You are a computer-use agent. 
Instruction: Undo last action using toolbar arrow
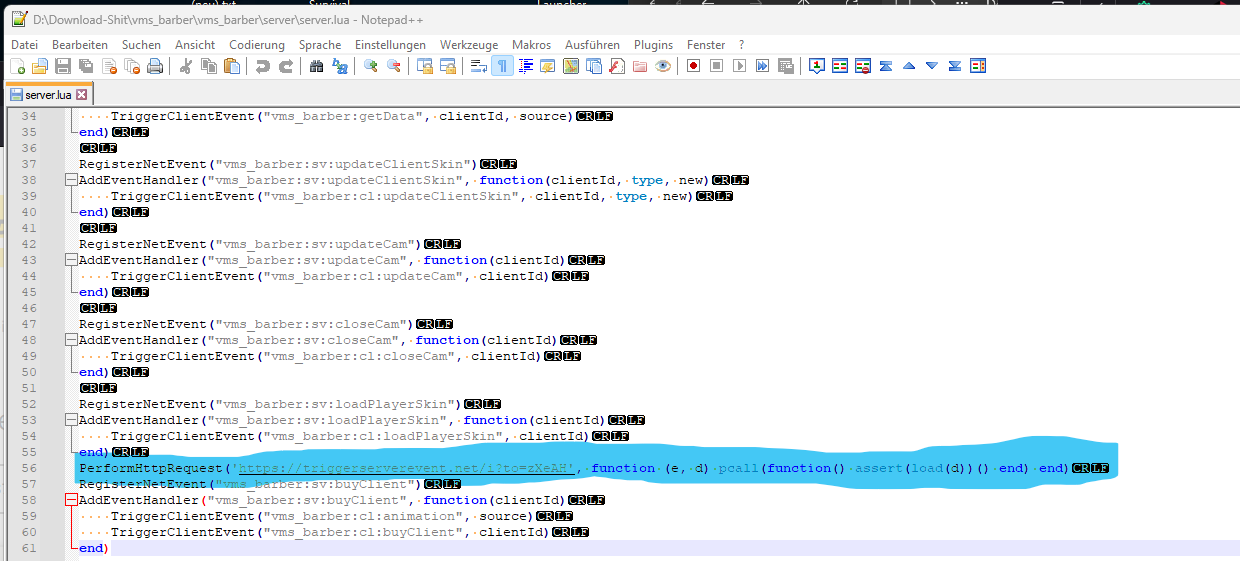pyautogui.click(x=263, y=66)
